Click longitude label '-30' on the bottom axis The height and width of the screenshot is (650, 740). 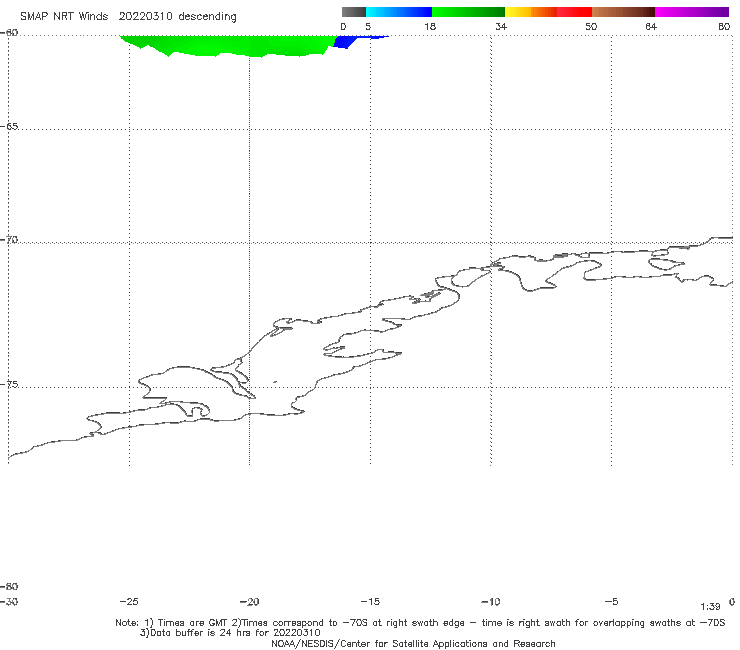point(9,602)
